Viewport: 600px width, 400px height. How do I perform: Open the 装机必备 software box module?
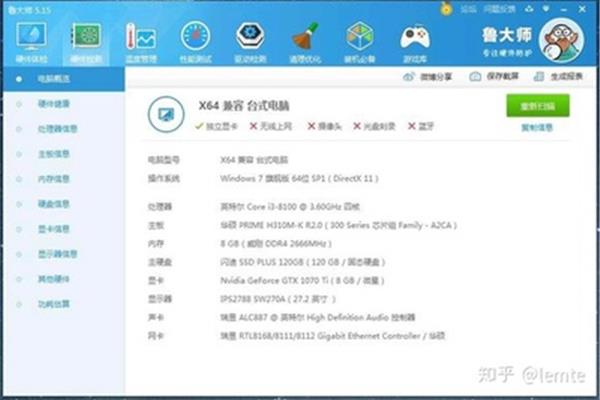click(x=360, y=42)
